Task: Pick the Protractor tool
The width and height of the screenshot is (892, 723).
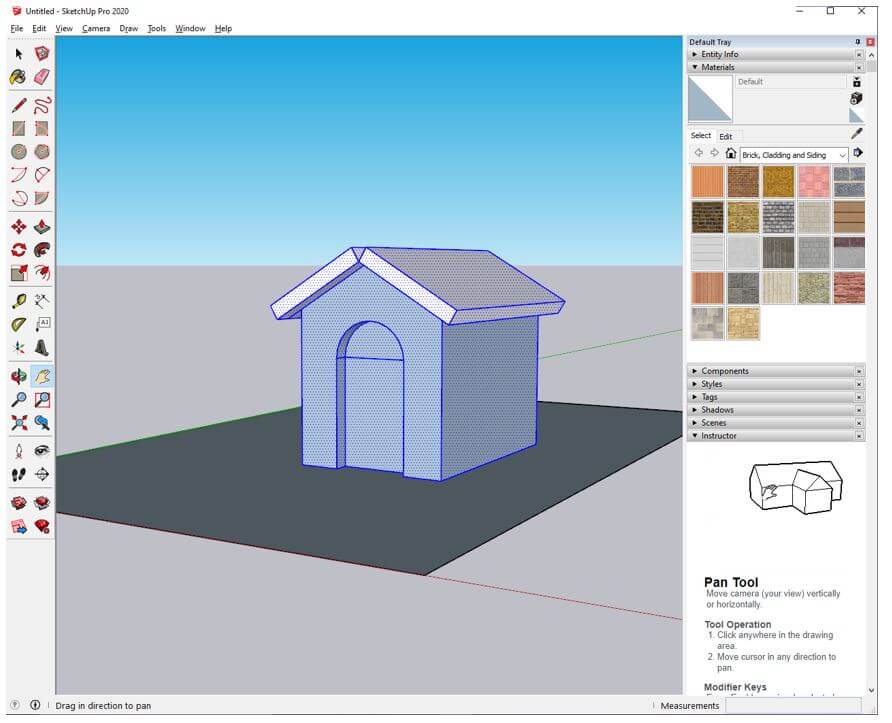Action: coord(19,325)
